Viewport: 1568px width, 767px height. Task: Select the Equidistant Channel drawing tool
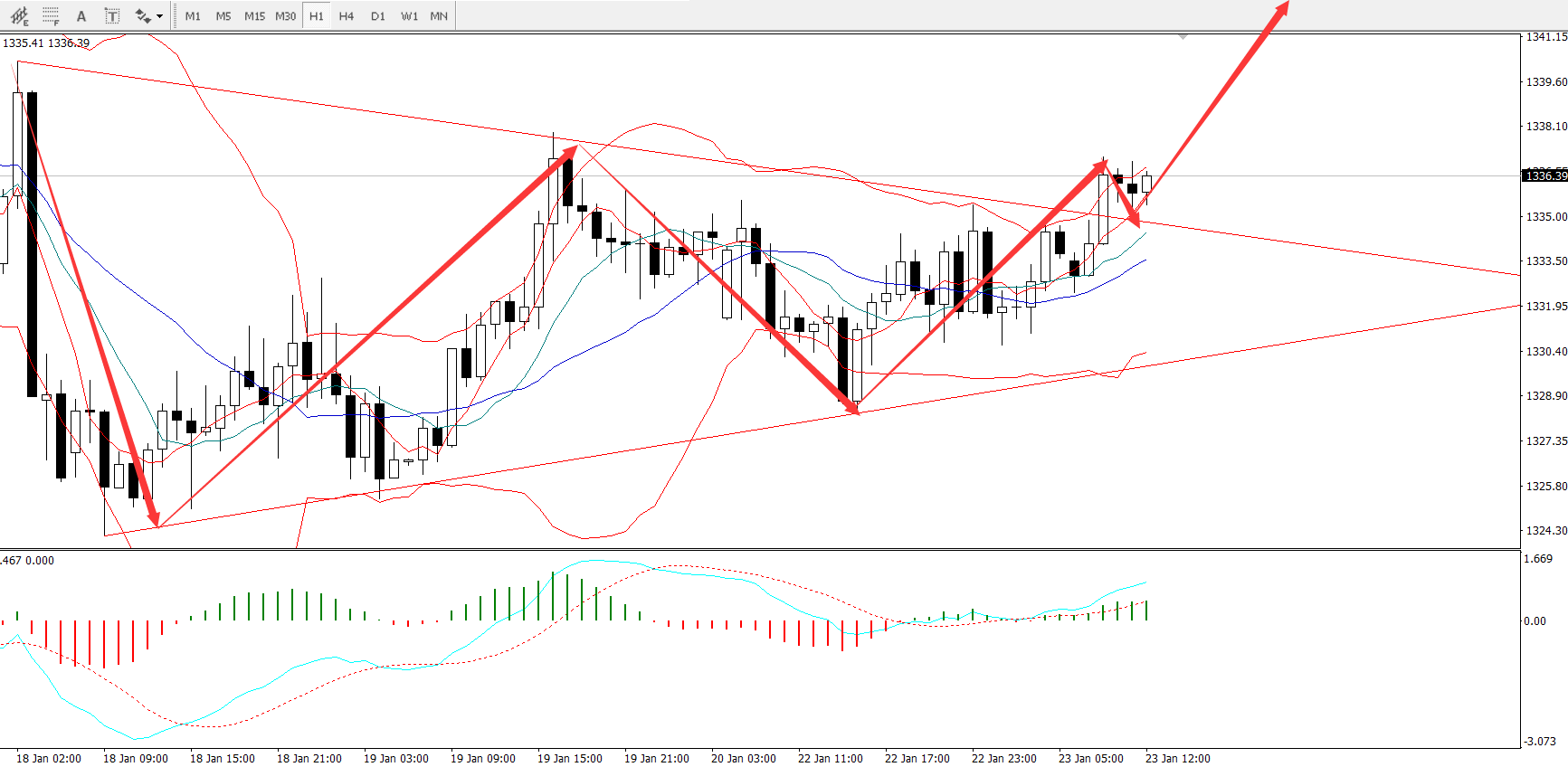click(x=19, y=16)
